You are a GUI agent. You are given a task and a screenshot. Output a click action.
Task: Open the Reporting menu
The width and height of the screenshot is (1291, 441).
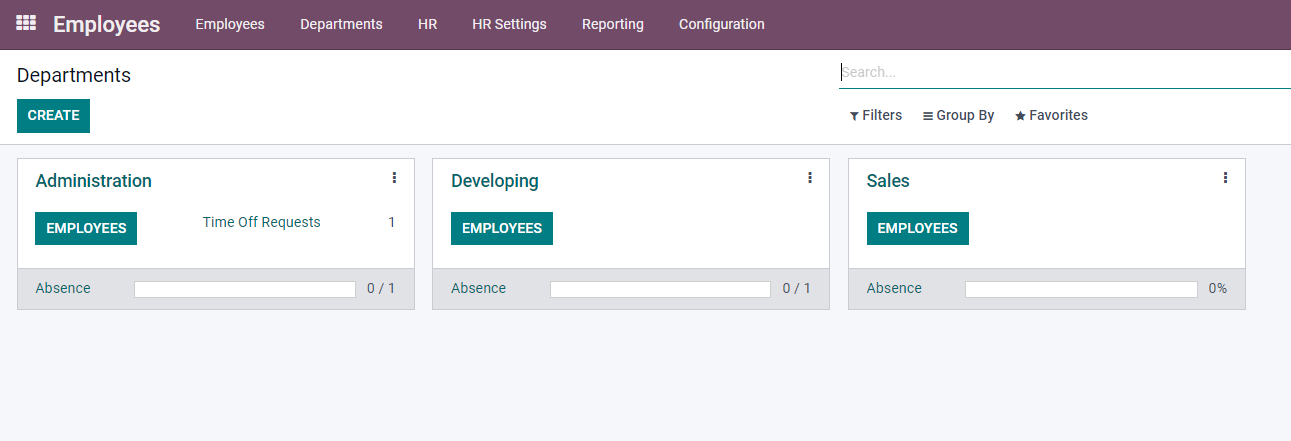coord(612,24)
